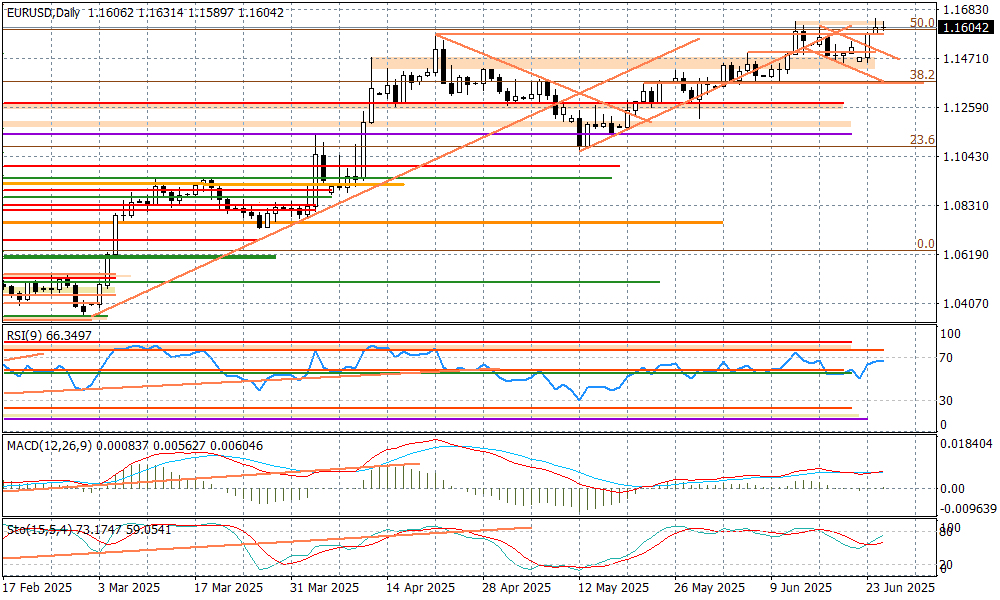
Task: Select the 3 Mar 2025 date label
Action: click(x=130, y=587)
